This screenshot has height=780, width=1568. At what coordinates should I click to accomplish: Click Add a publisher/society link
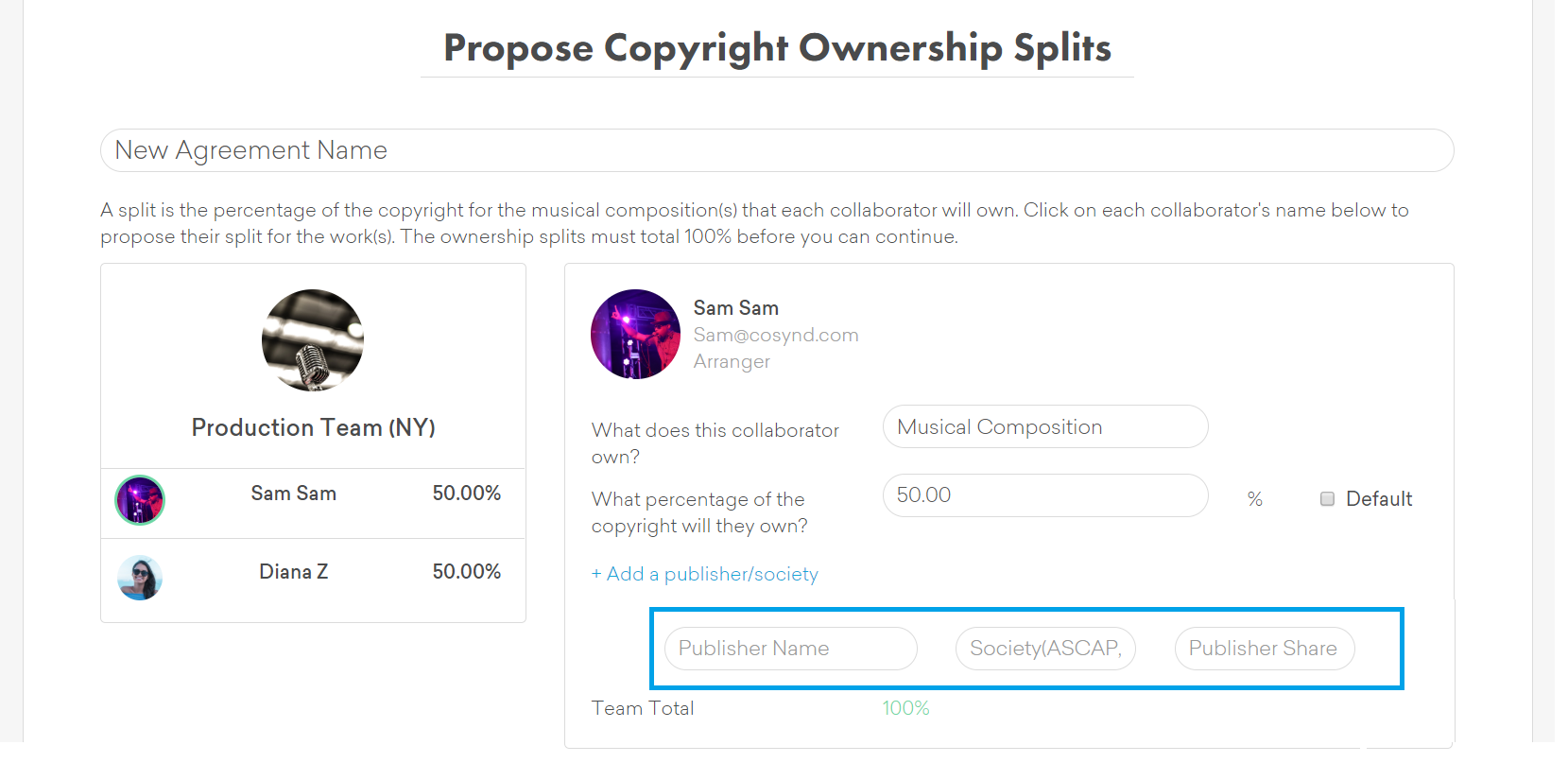(x=704, y=574)
